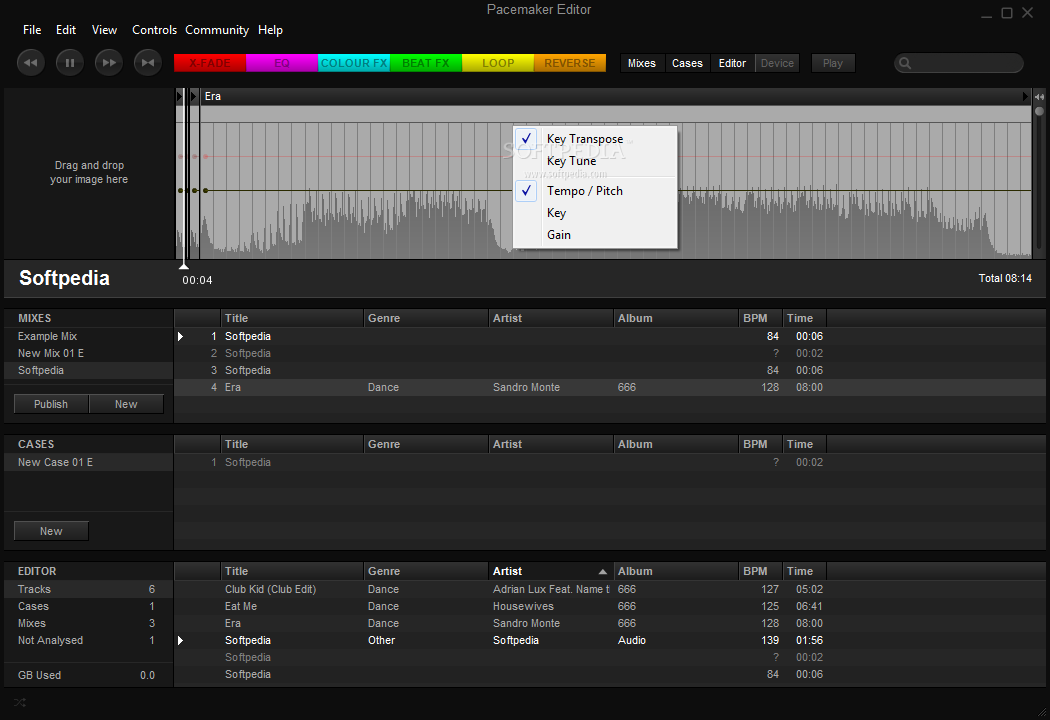
Task: Click the tempo line node on waveform
Action: point(206,190)
